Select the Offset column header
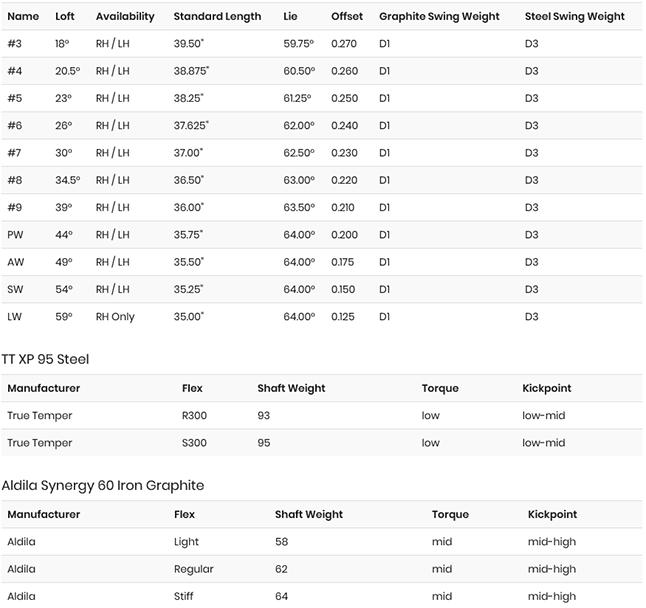 click(347, 17)
